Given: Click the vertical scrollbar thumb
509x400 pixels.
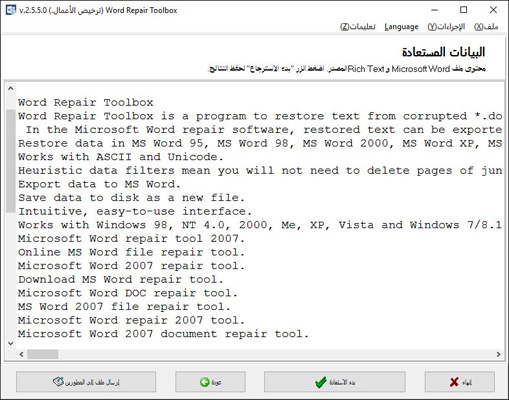Looking at the screenshot, I should point(11,161).
